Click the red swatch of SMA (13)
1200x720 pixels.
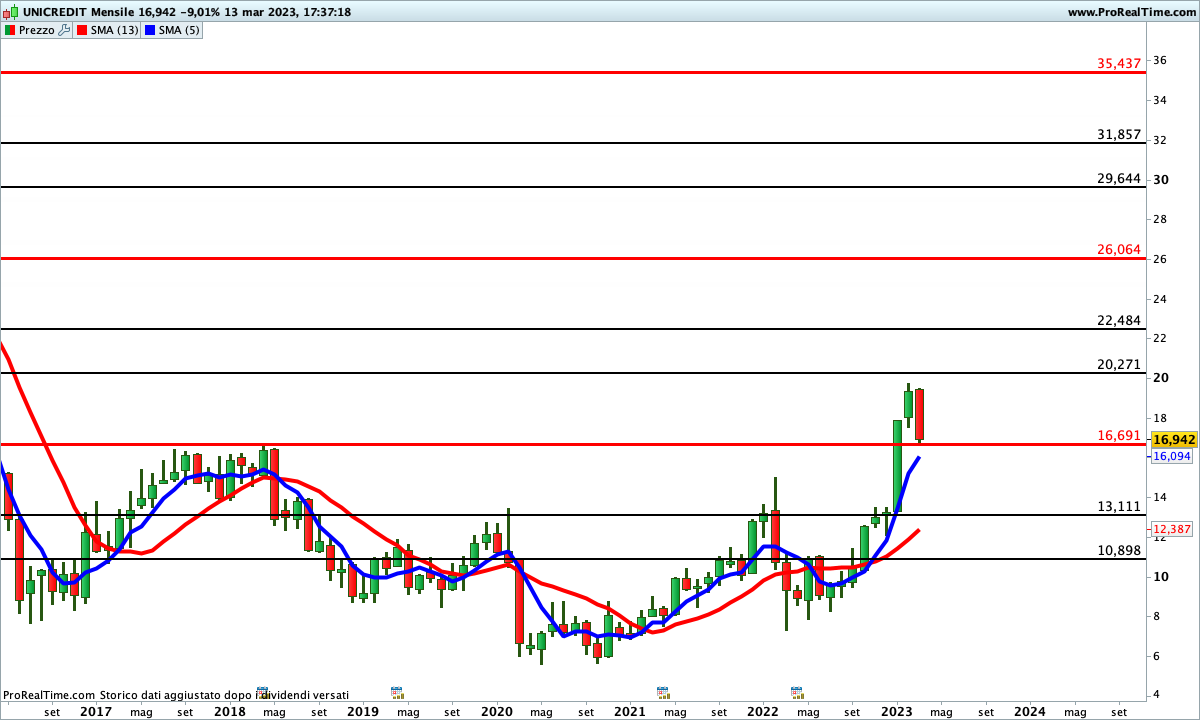coord(83,30)
